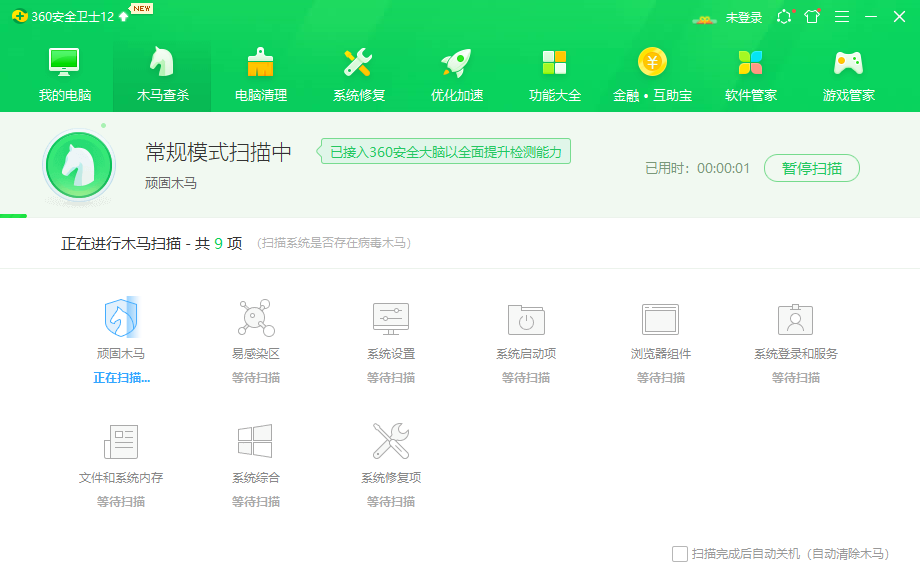Open the main menu hamburger icon
The width and height of the screenshot is (920, 580).
842,17
